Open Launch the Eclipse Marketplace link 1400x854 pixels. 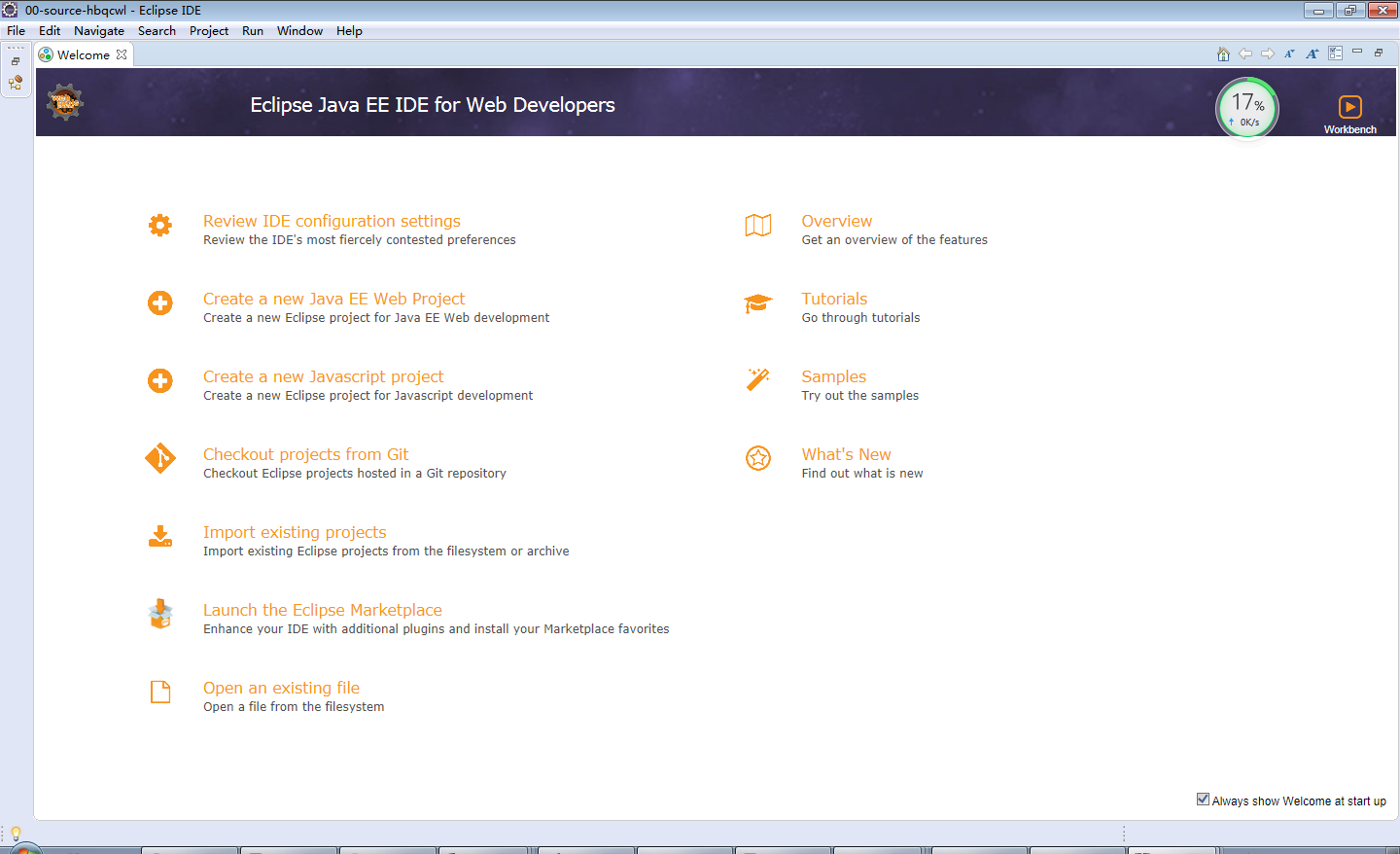click(x=322, y=610)
